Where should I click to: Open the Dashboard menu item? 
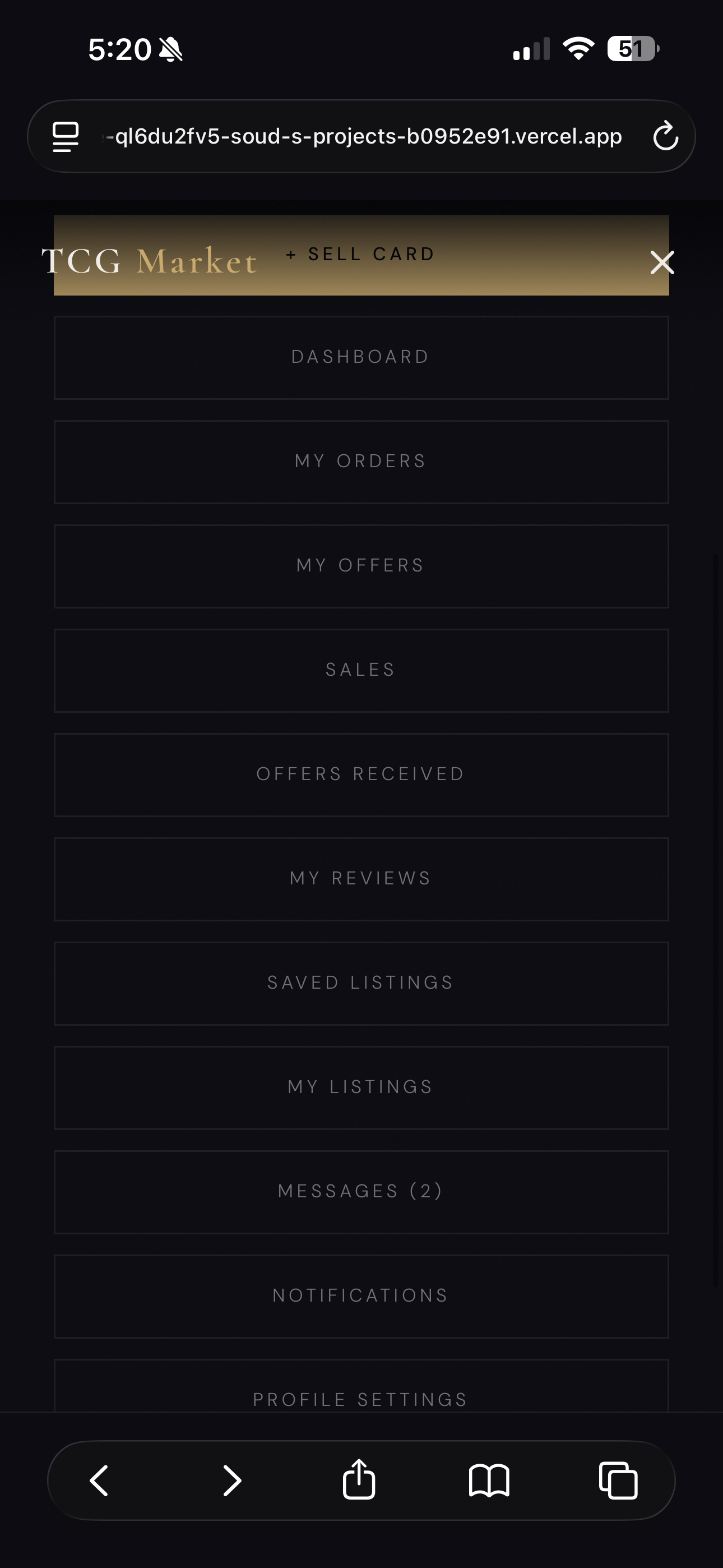coord(361,357)
